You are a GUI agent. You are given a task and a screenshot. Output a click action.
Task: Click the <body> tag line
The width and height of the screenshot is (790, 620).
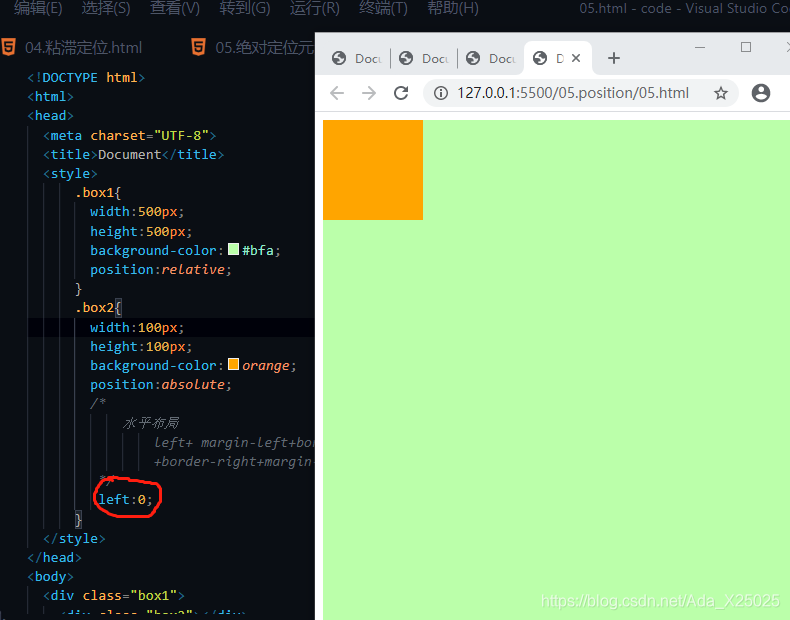point(50,576)
